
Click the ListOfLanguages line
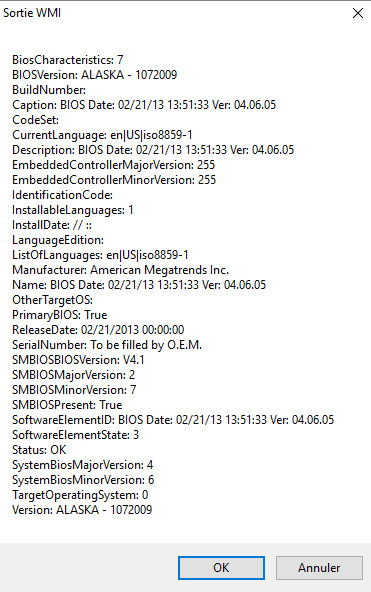click(100, 255)
